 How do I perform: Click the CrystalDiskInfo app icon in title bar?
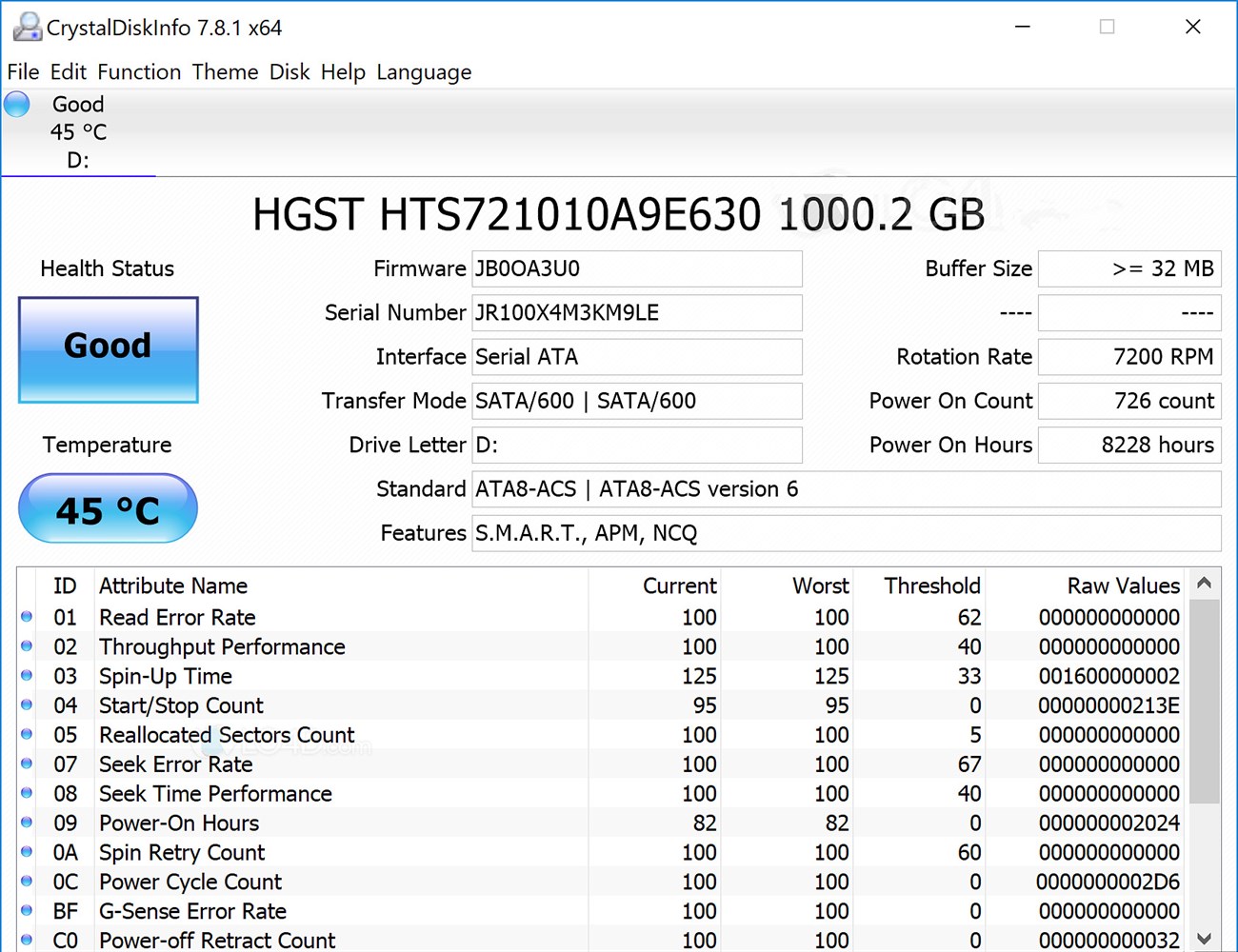pyautogui.click(x=27, y=28)
